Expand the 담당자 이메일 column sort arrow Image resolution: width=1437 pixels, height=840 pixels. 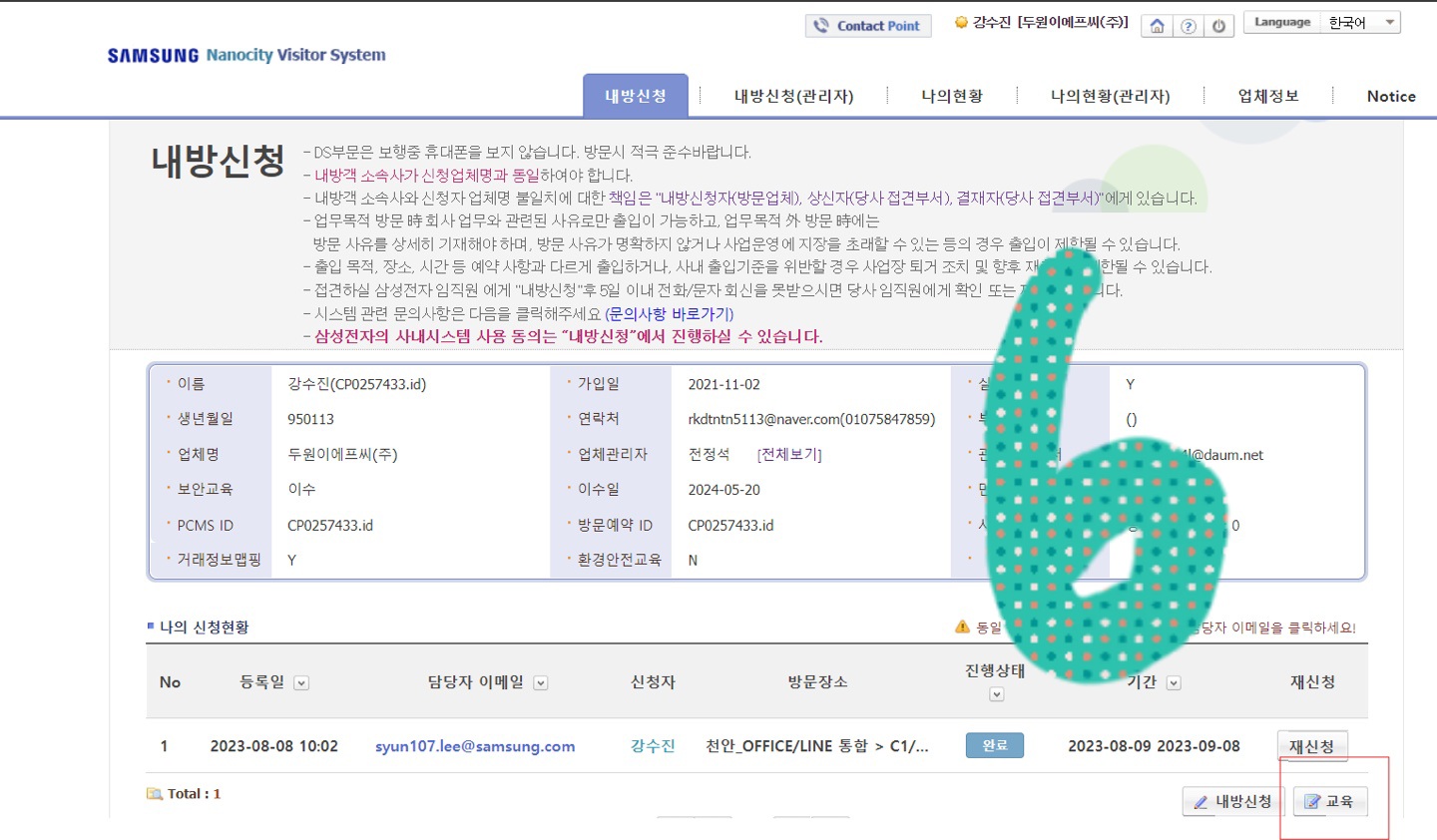click(541, 683)
